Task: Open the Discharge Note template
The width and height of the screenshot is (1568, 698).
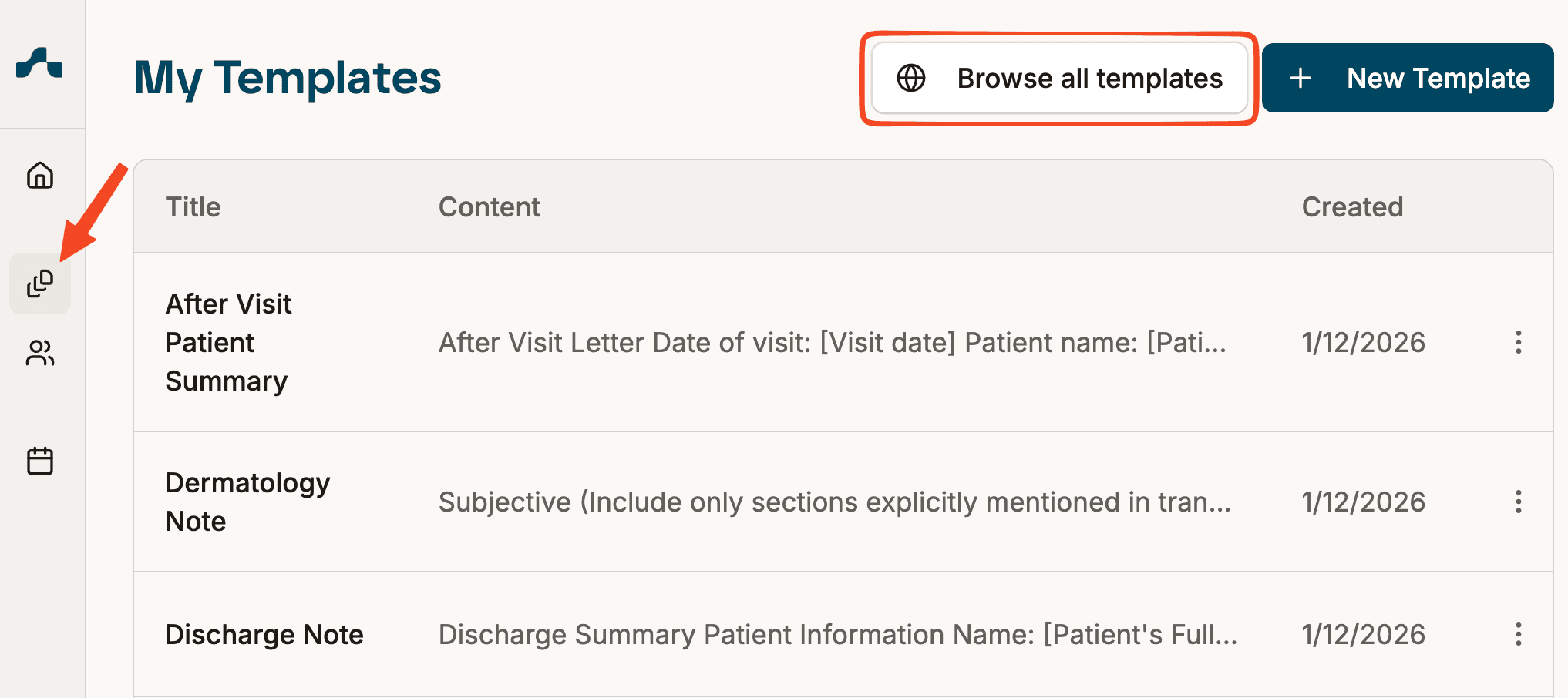Action: point(264,634)
